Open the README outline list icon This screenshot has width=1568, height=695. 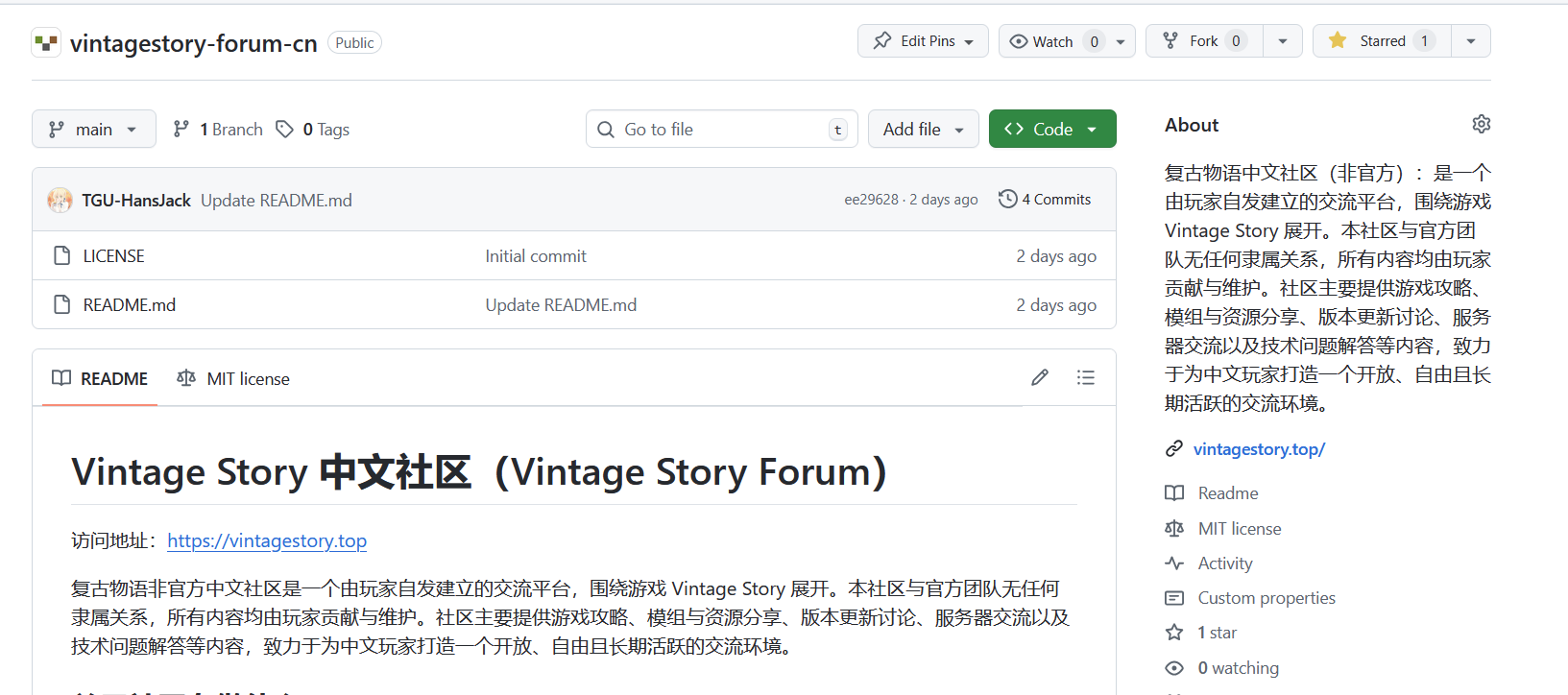[x=1086, y=377]
